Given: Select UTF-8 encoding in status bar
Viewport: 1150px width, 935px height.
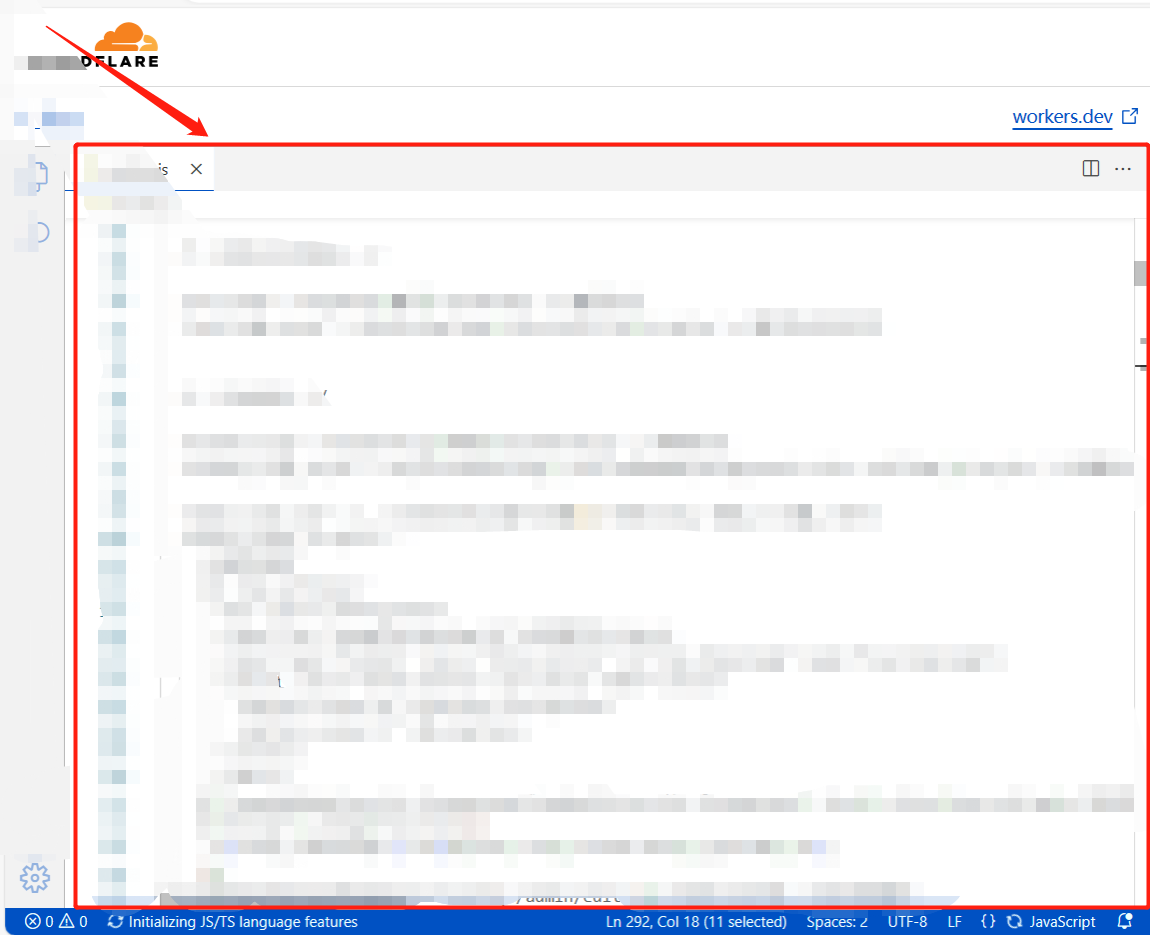Looking at the screenshot, I should [907, 922].
